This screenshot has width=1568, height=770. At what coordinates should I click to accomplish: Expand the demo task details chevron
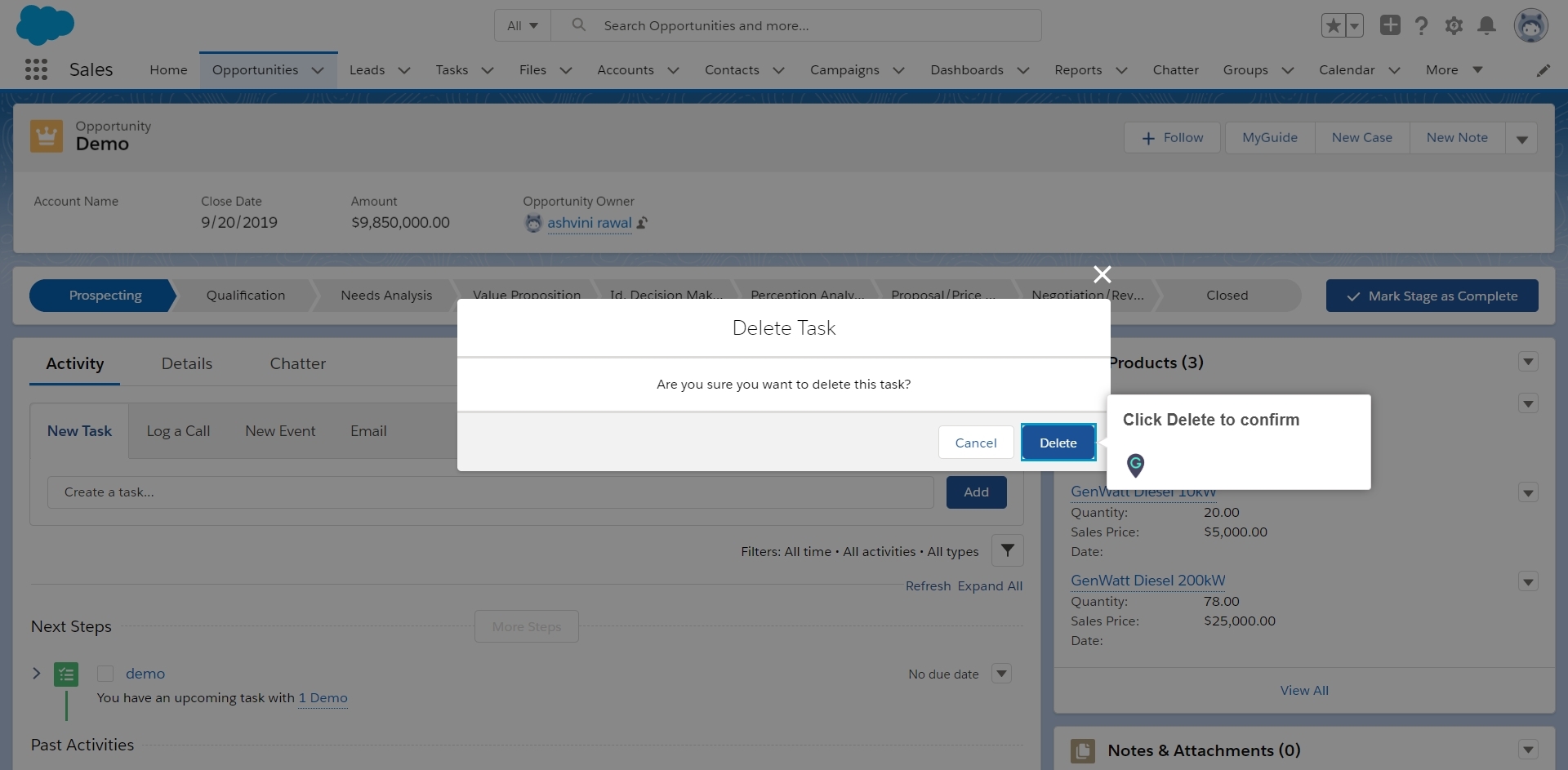click(x=36, y=674)
